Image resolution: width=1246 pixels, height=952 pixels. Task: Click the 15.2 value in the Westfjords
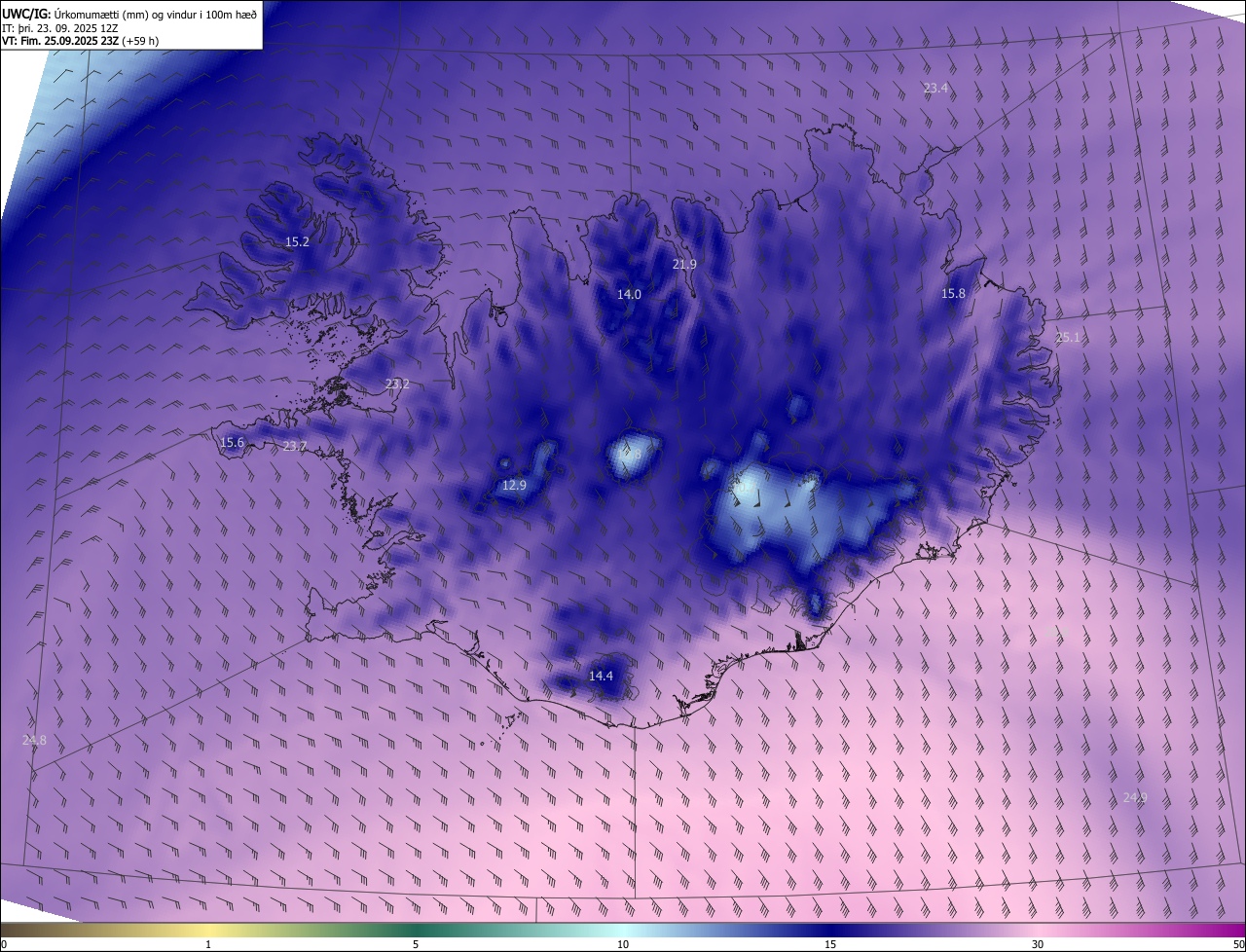click(x=297, y=242)
